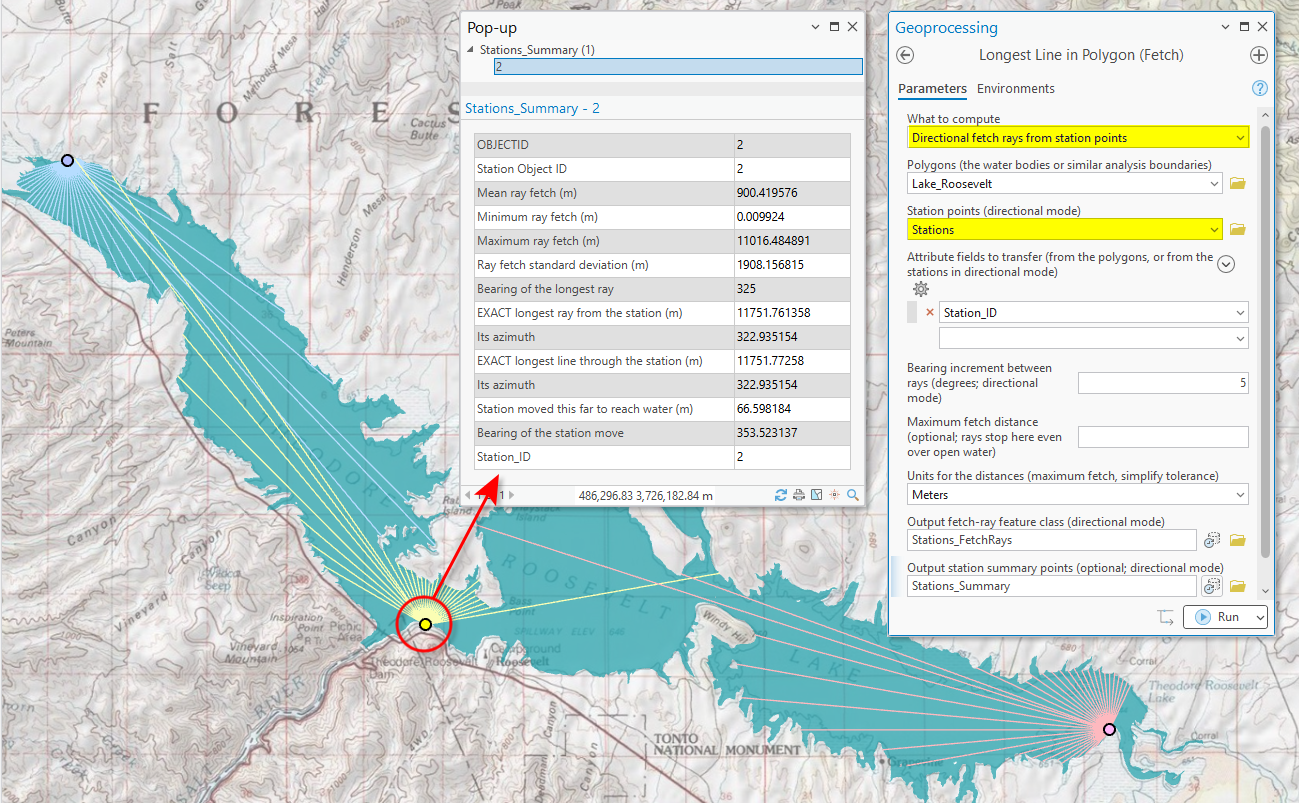Browse for the Polygons input dataset
Viewport: 1299px width, 803px height.
point(1237,183)
